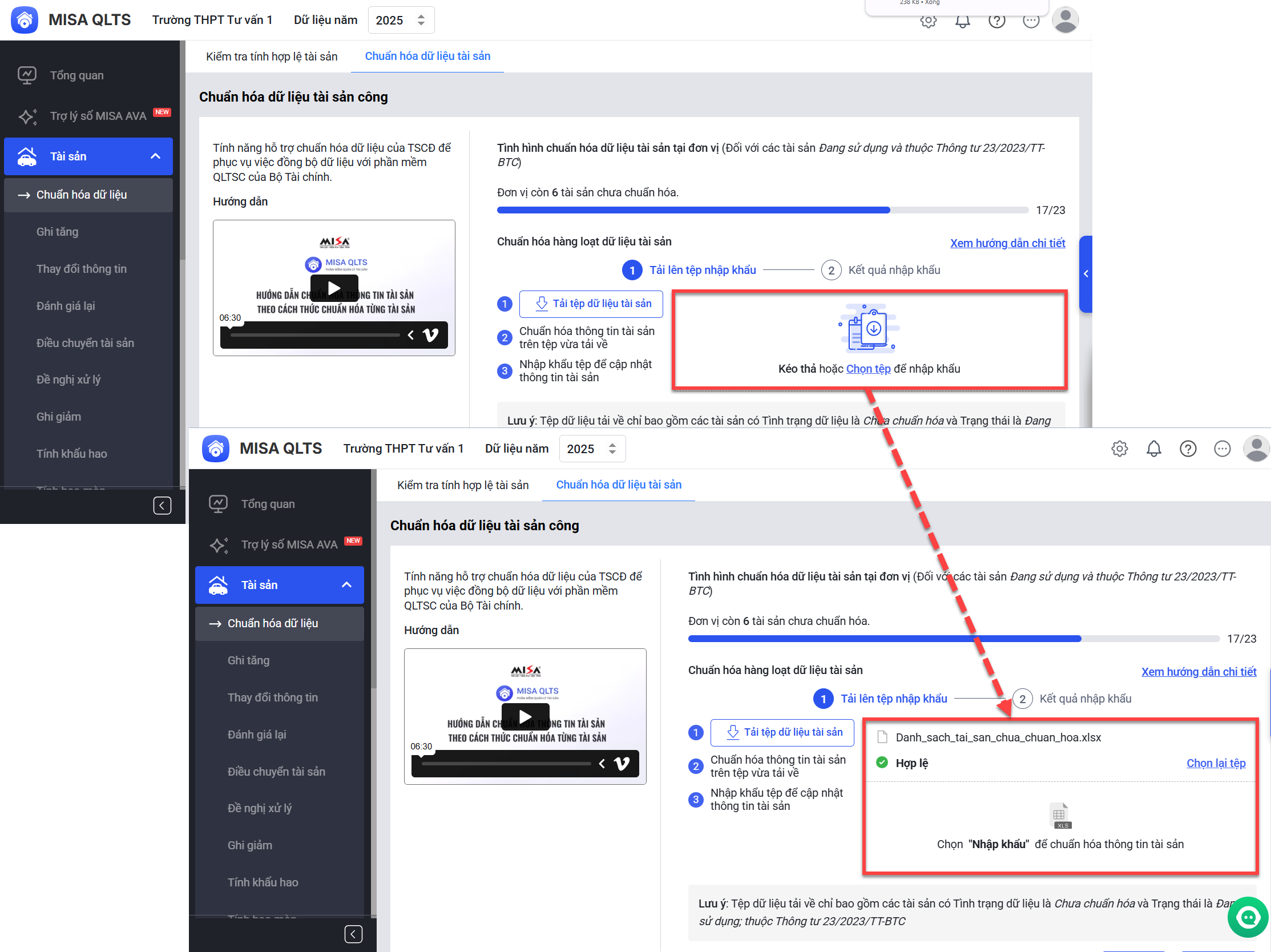Click the Tải tệp dữ liệu tài sản button
This screenshot has height=952, width=1271.
tap(782, 732)
